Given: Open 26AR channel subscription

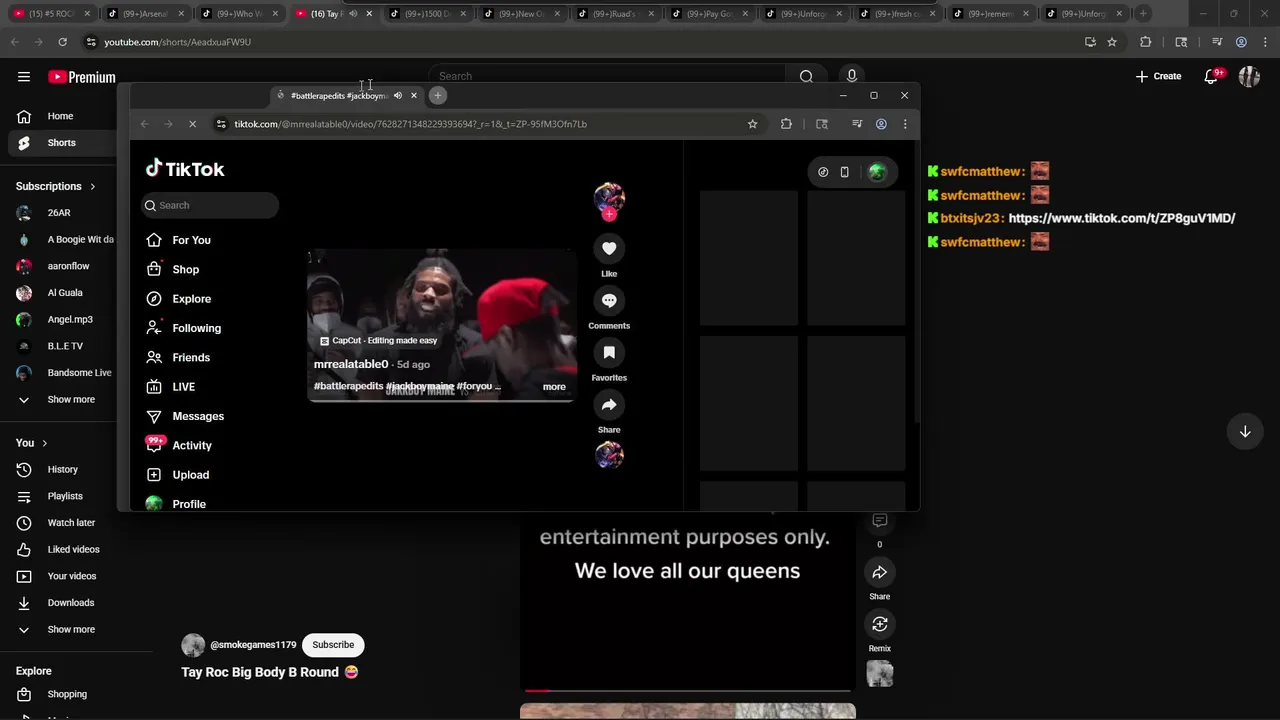Looking at the screenshot, I should pos(59,213).
